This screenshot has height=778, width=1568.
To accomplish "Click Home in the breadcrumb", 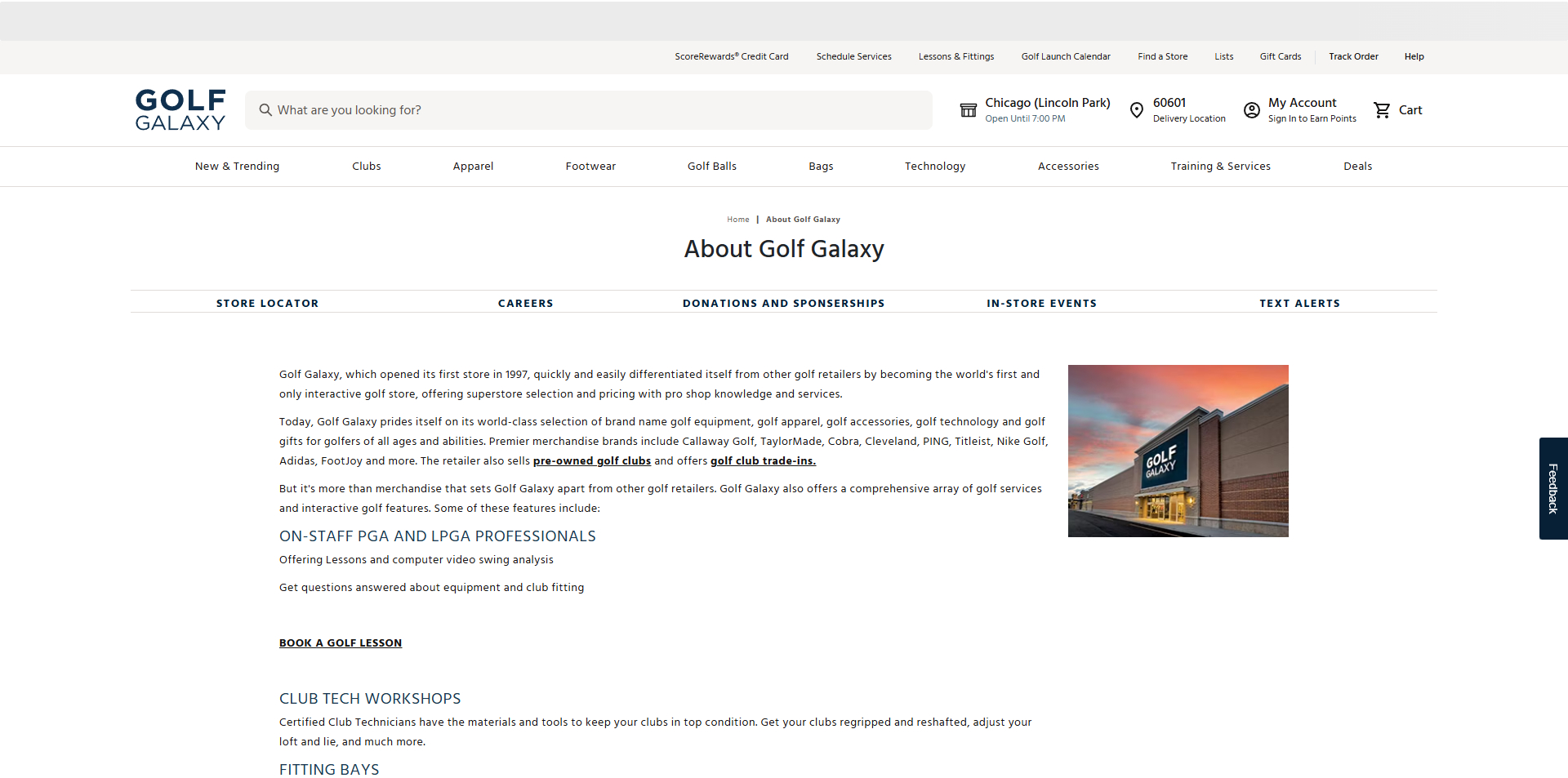I will [737, 219].
